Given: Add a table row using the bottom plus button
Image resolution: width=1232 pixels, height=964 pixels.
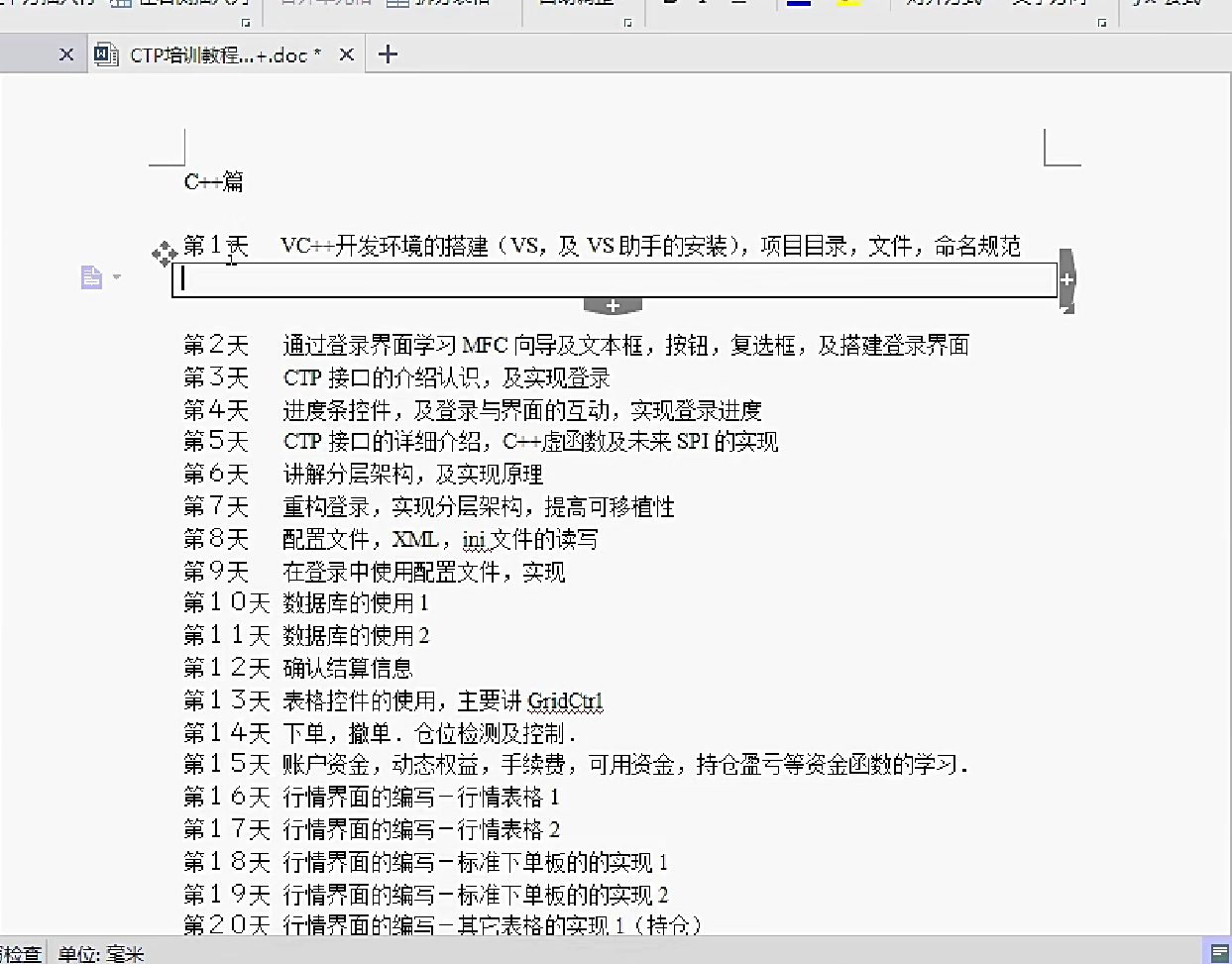Looking at the screenshot, I should (x=613, y=306).
